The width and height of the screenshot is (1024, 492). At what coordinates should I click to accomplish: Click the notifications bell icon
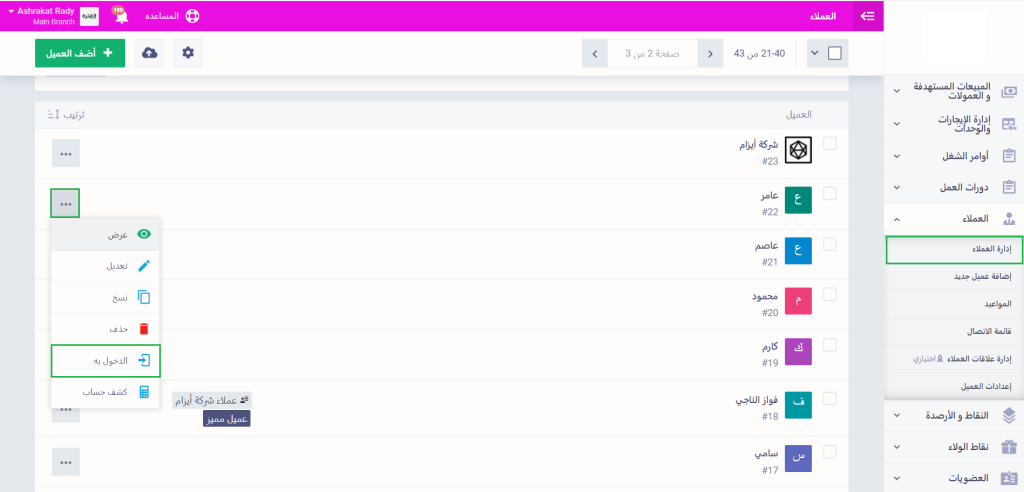point(119,16)
